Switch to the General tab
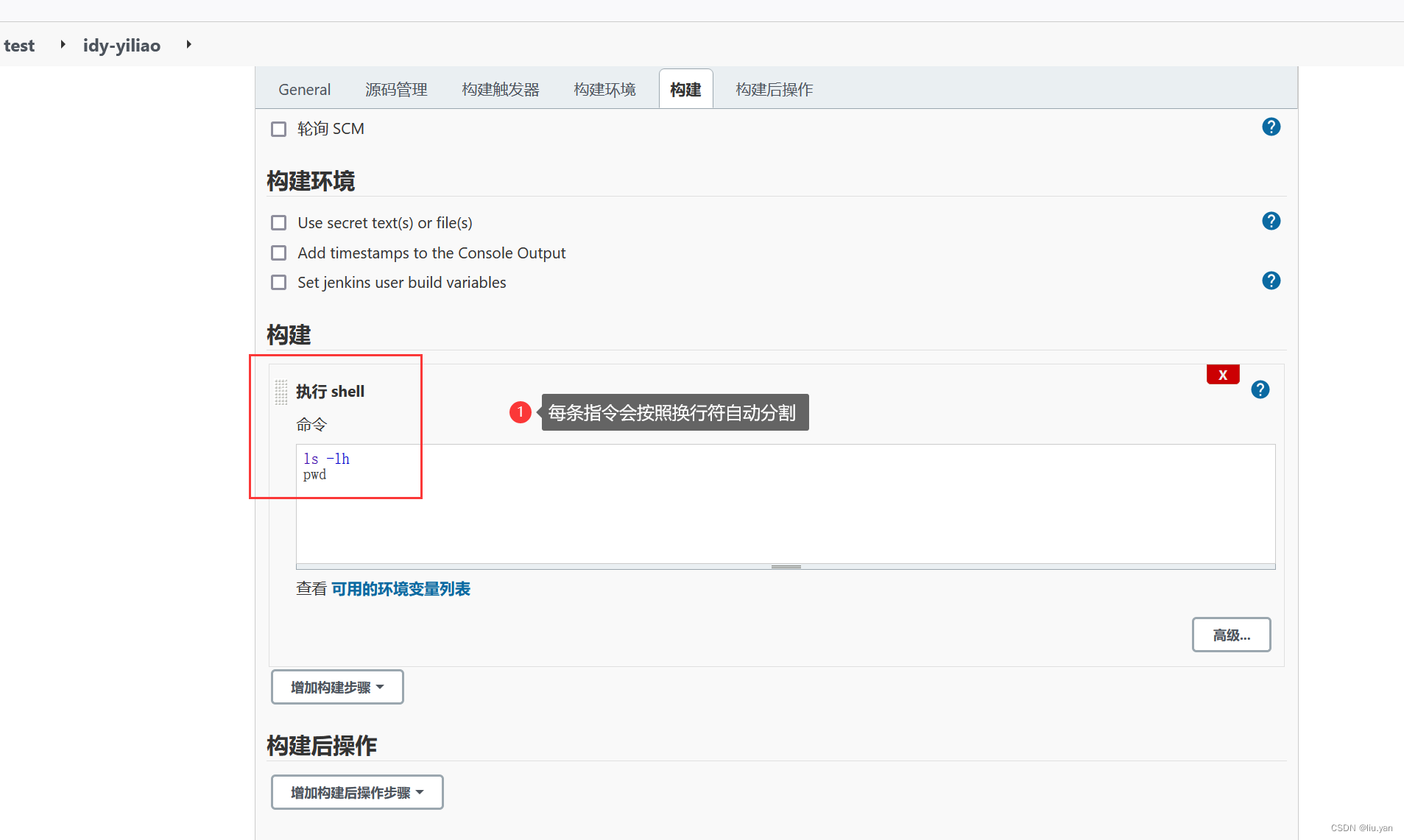The width and height of the screenshot is (1404, 840). click(x=304, y=90)
